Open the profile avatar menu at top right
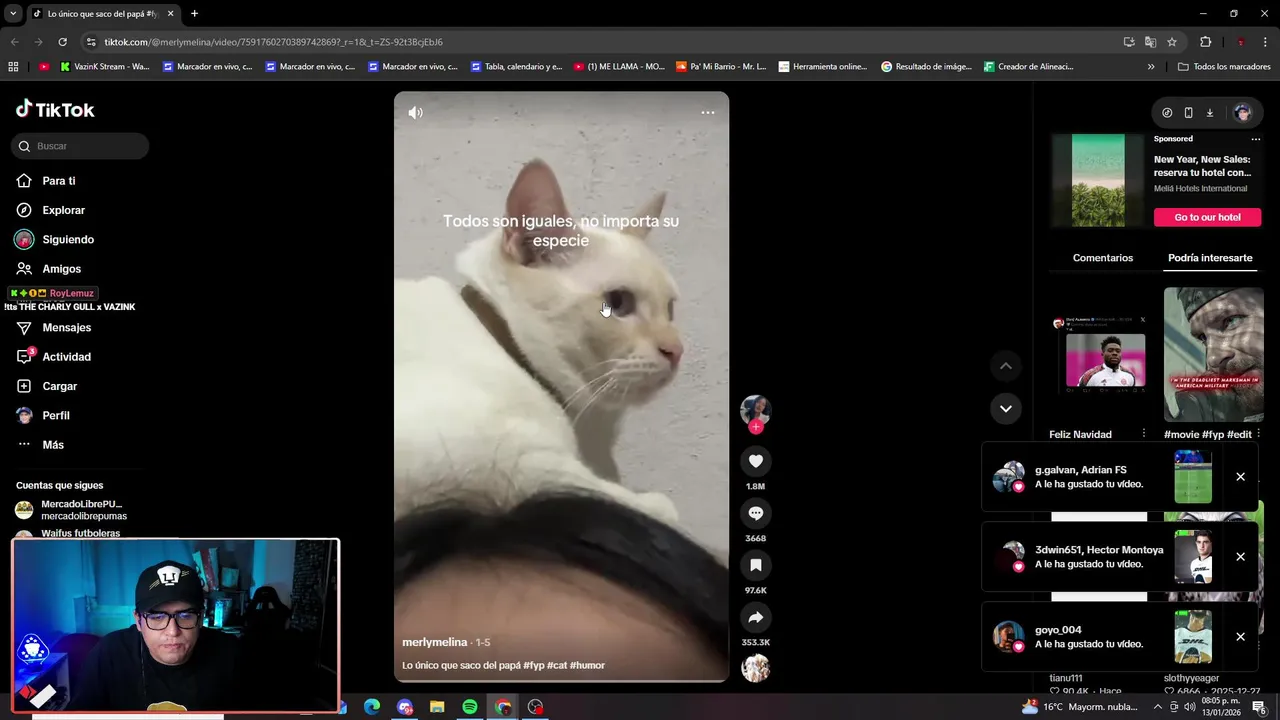 1243,113
